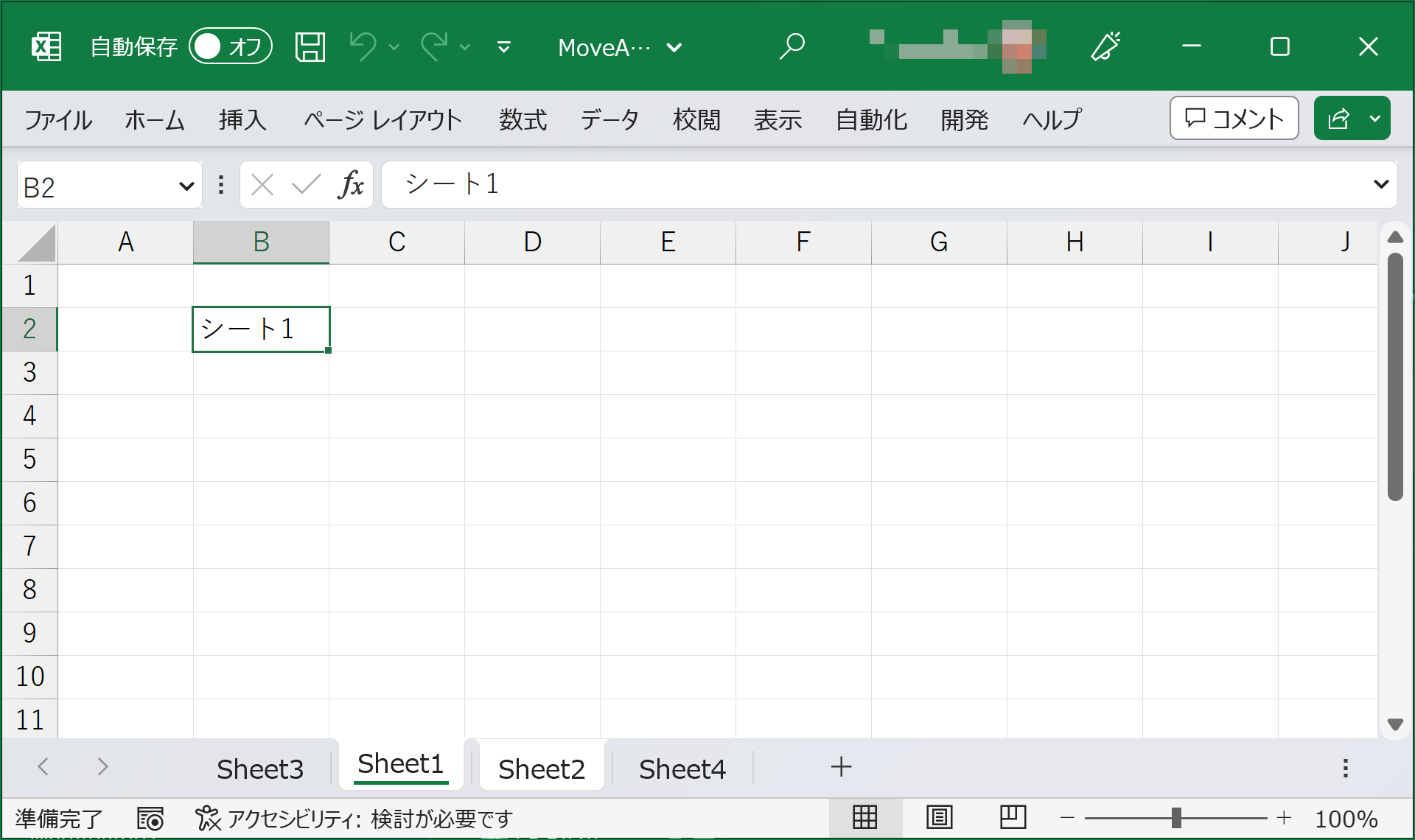The image size is (1415, 840).
Task: Open the search magnifier in title bar
Action: 792,46
